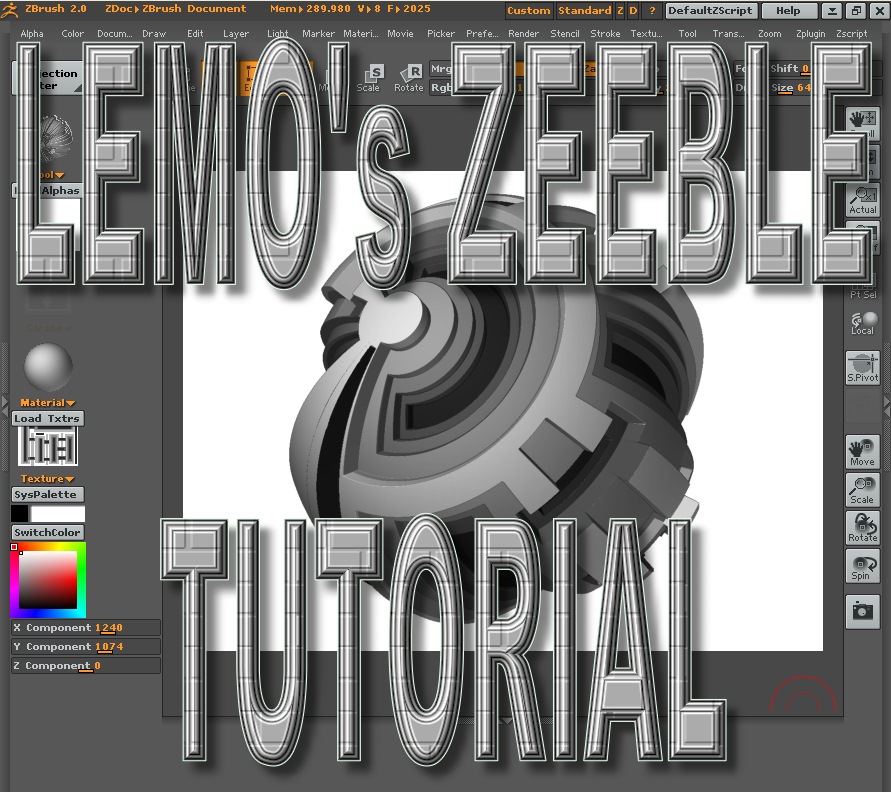Viewport: 891px width, 792px height.
Task: Open the Edit menu
Action: click(x=195, y=34)
